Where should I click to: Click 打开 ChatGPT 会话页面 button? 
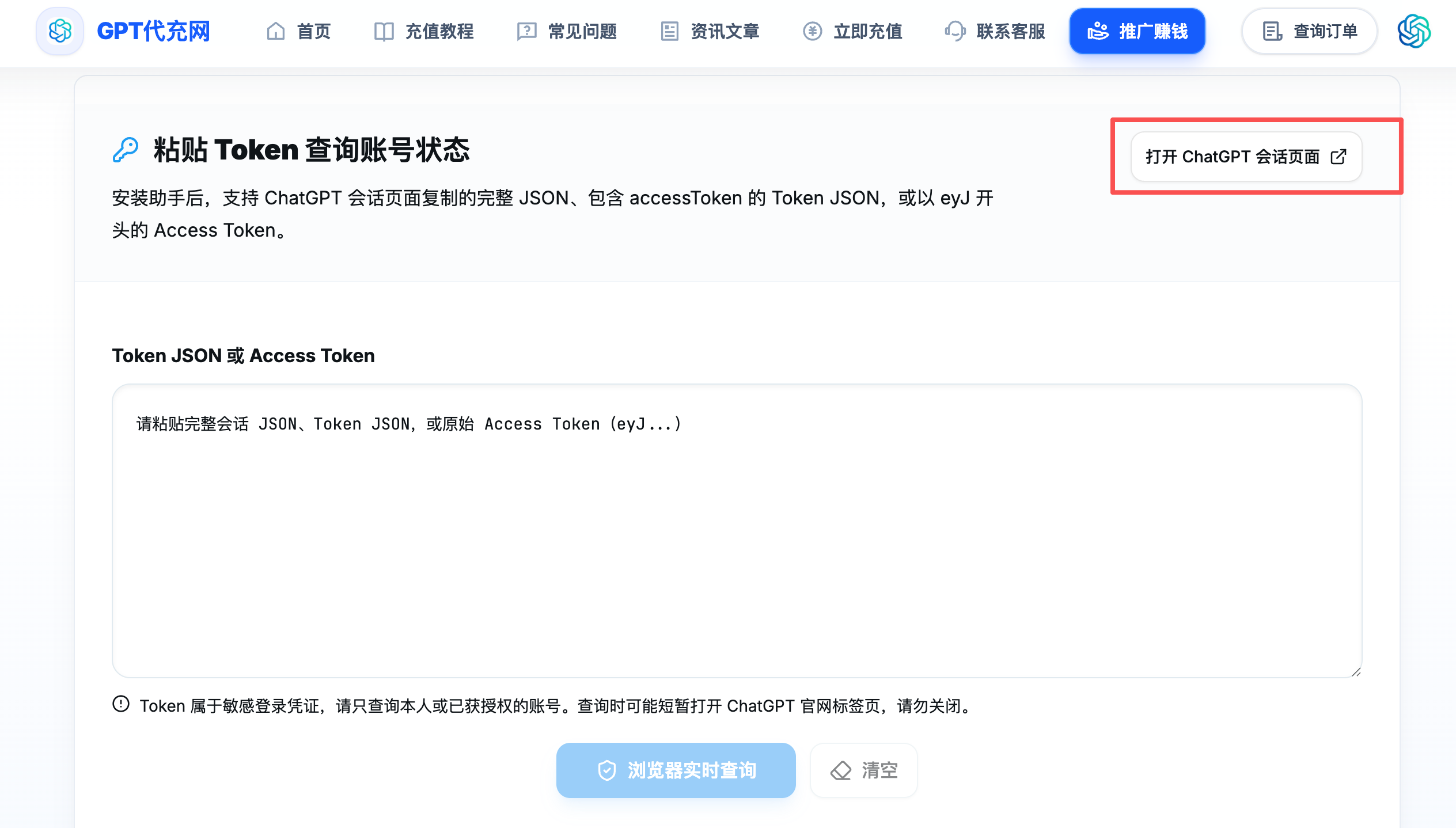tap(1246, 157)
